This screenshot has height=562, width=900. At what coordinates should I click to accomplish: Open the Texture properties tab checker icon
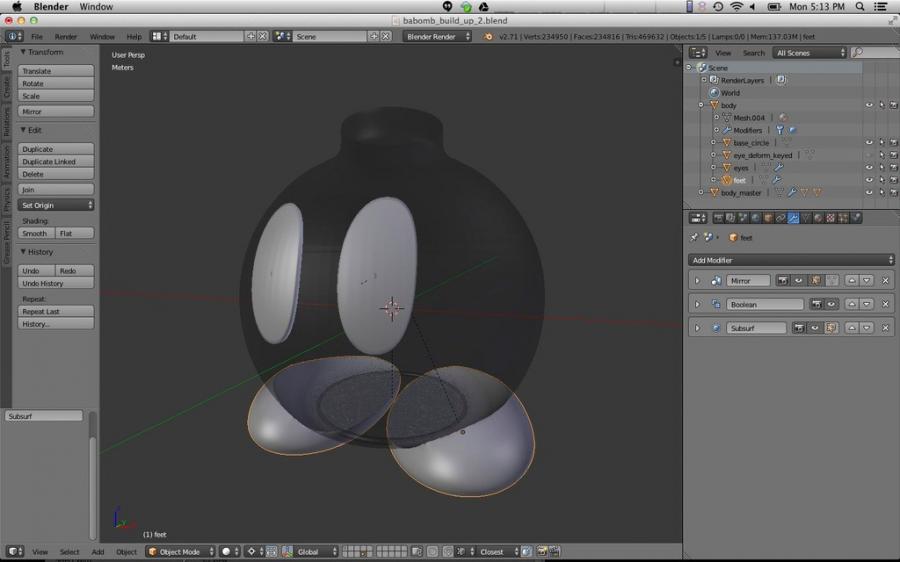830,218
